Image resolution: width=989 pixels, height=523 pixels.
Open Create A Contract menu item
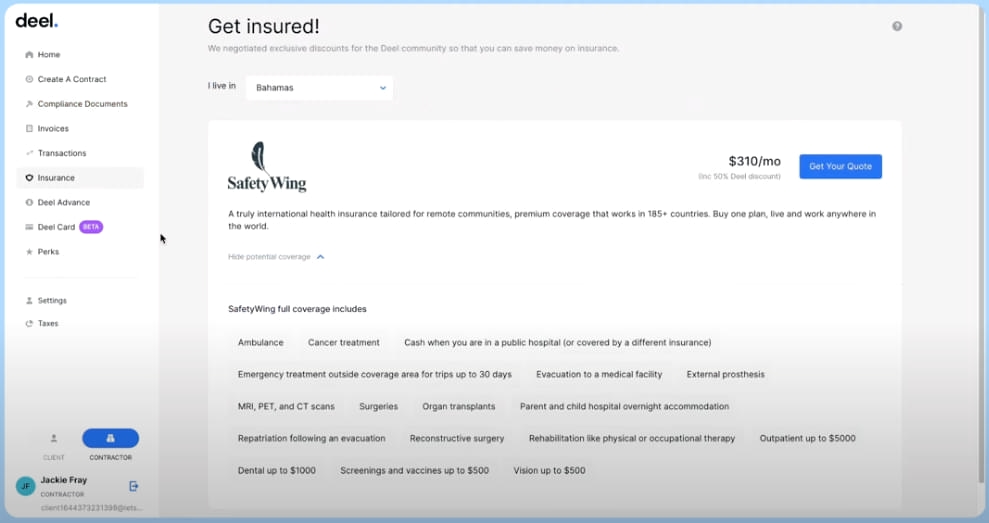pos(80,79)
